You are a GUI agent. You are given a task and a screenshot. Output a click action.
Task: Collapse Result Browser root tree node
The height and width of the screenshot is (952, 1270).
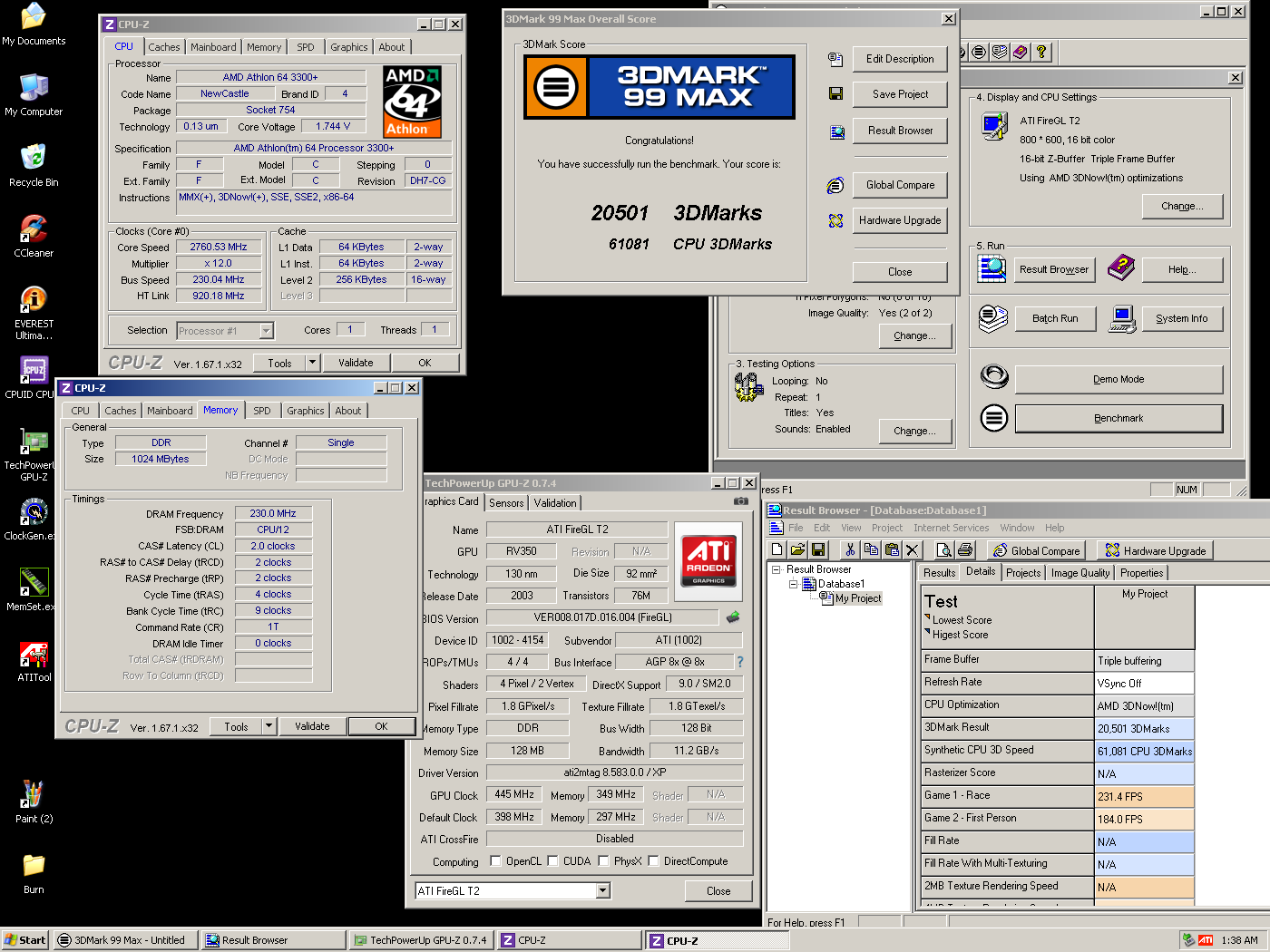(x=777, y=569)
